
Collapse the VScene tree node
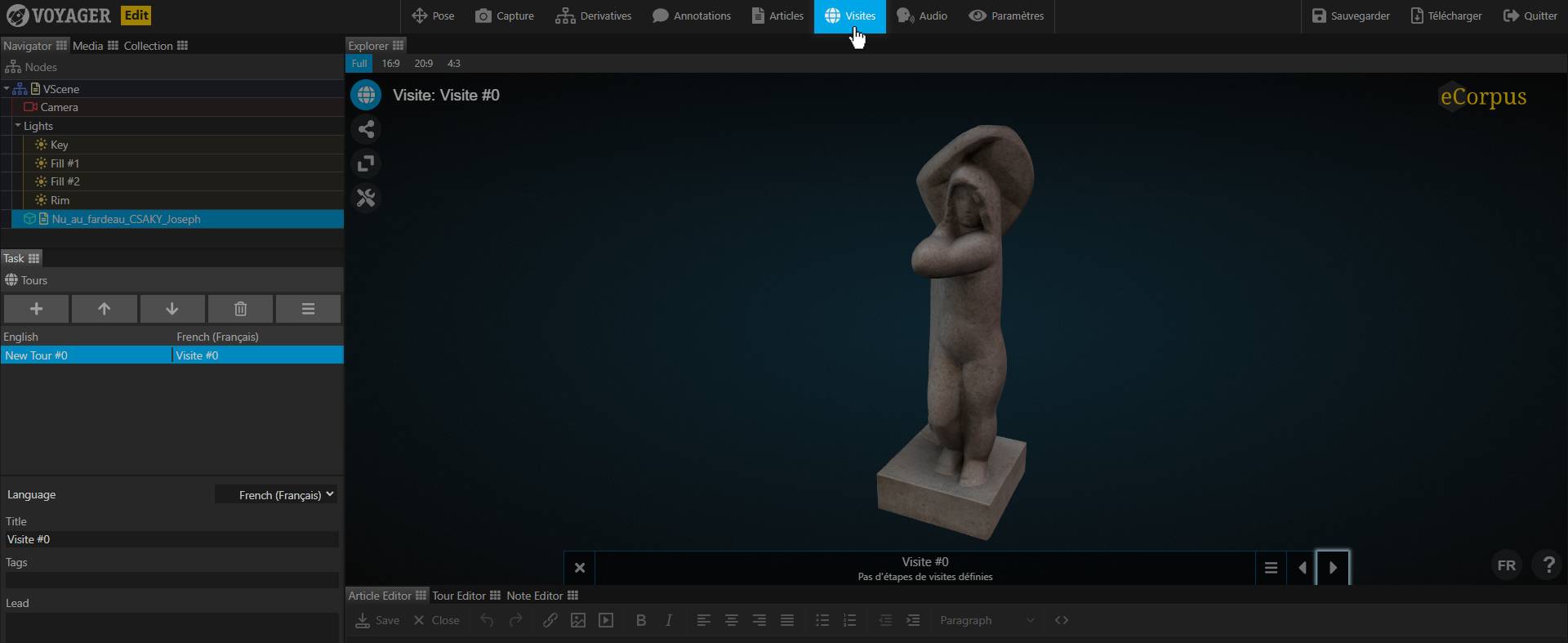click(7, 89)
